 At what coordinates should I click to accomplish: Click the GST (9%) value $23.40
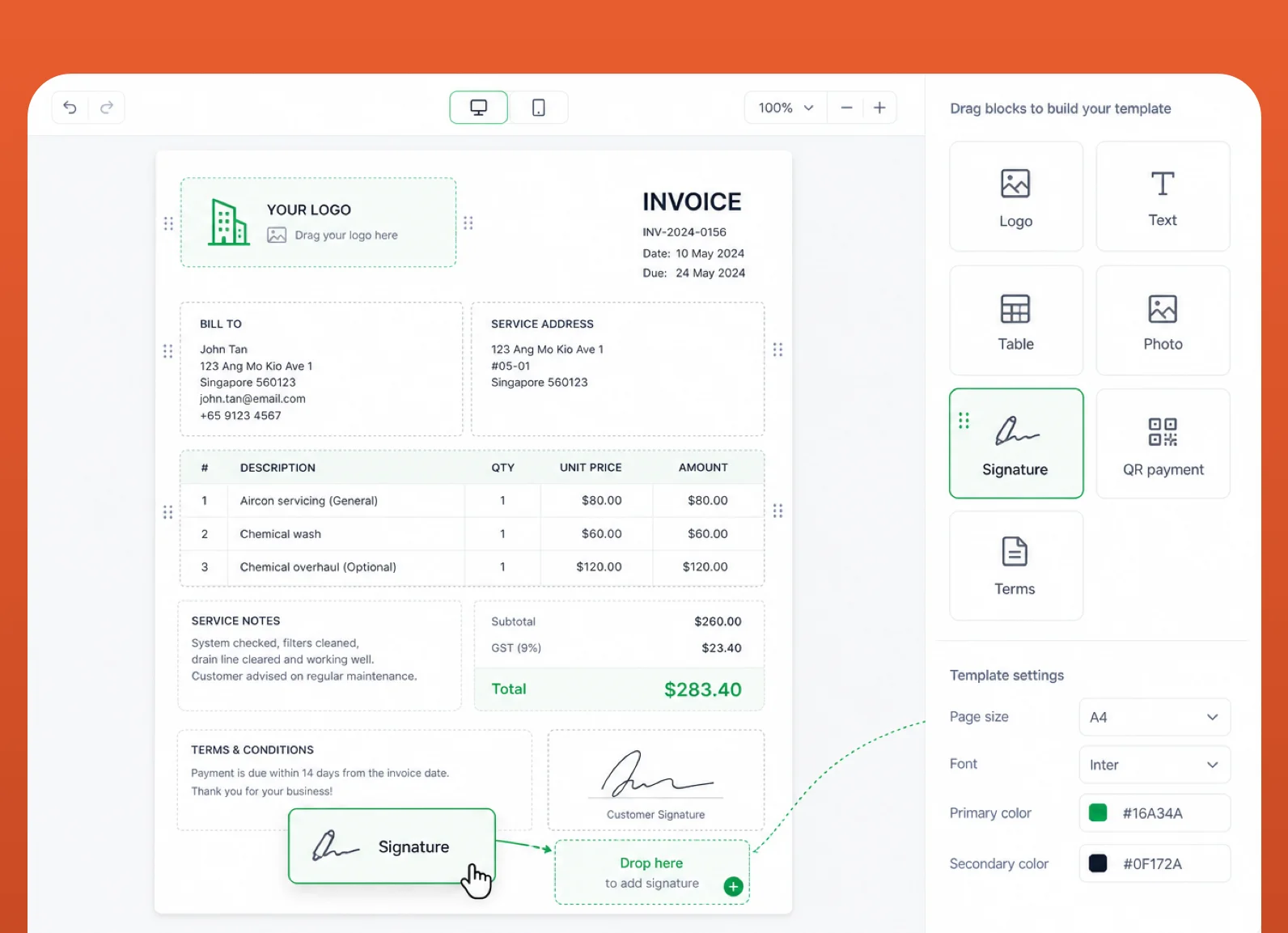tap(722, 648)
